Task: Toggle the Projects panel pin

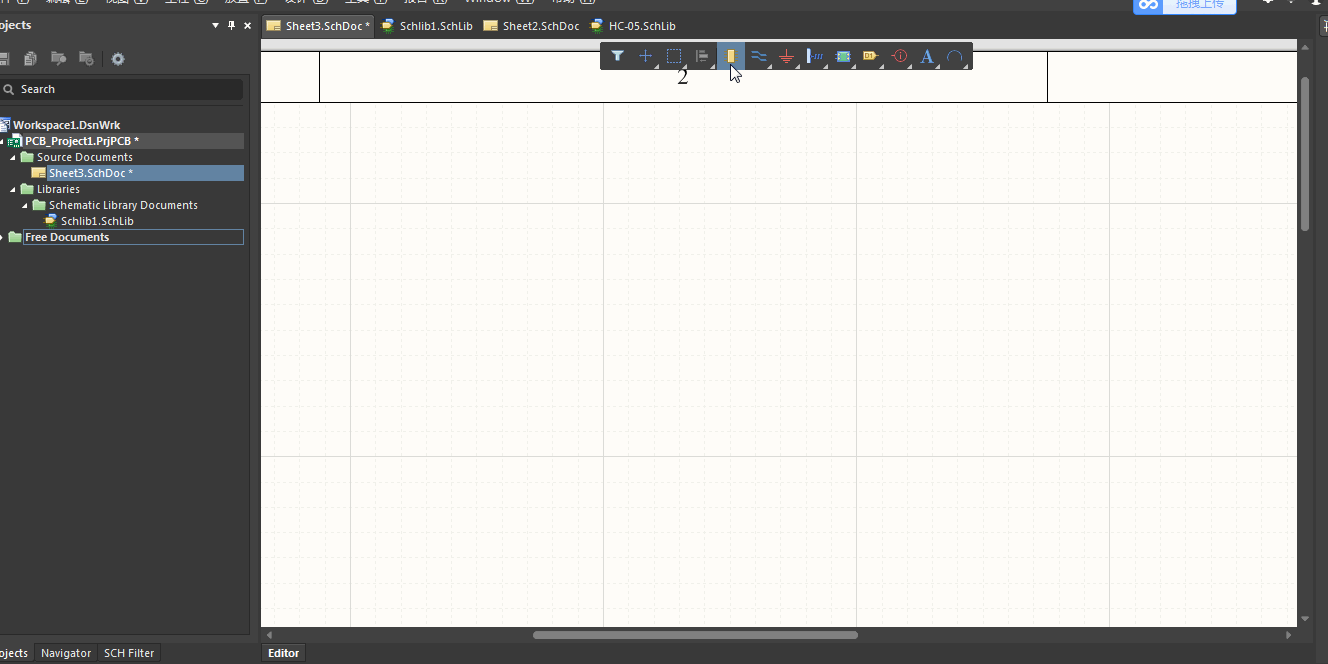Action: (x=231, y=25)
